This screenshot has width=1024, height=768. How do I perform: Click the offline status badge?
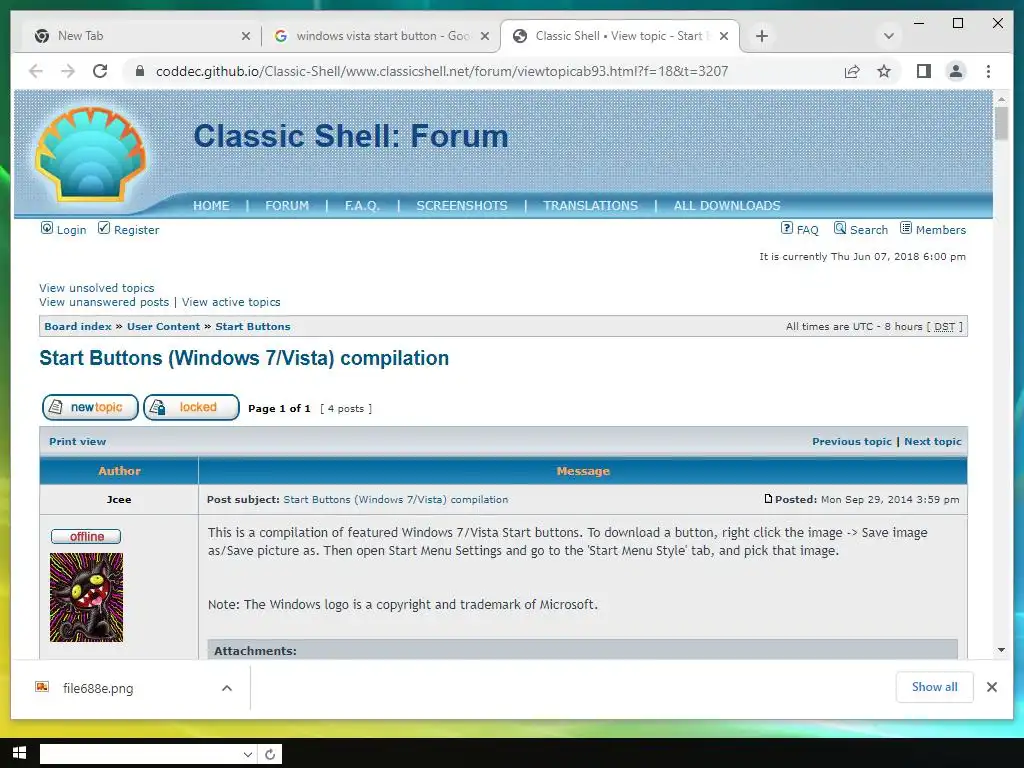click(x=86, y=536)
